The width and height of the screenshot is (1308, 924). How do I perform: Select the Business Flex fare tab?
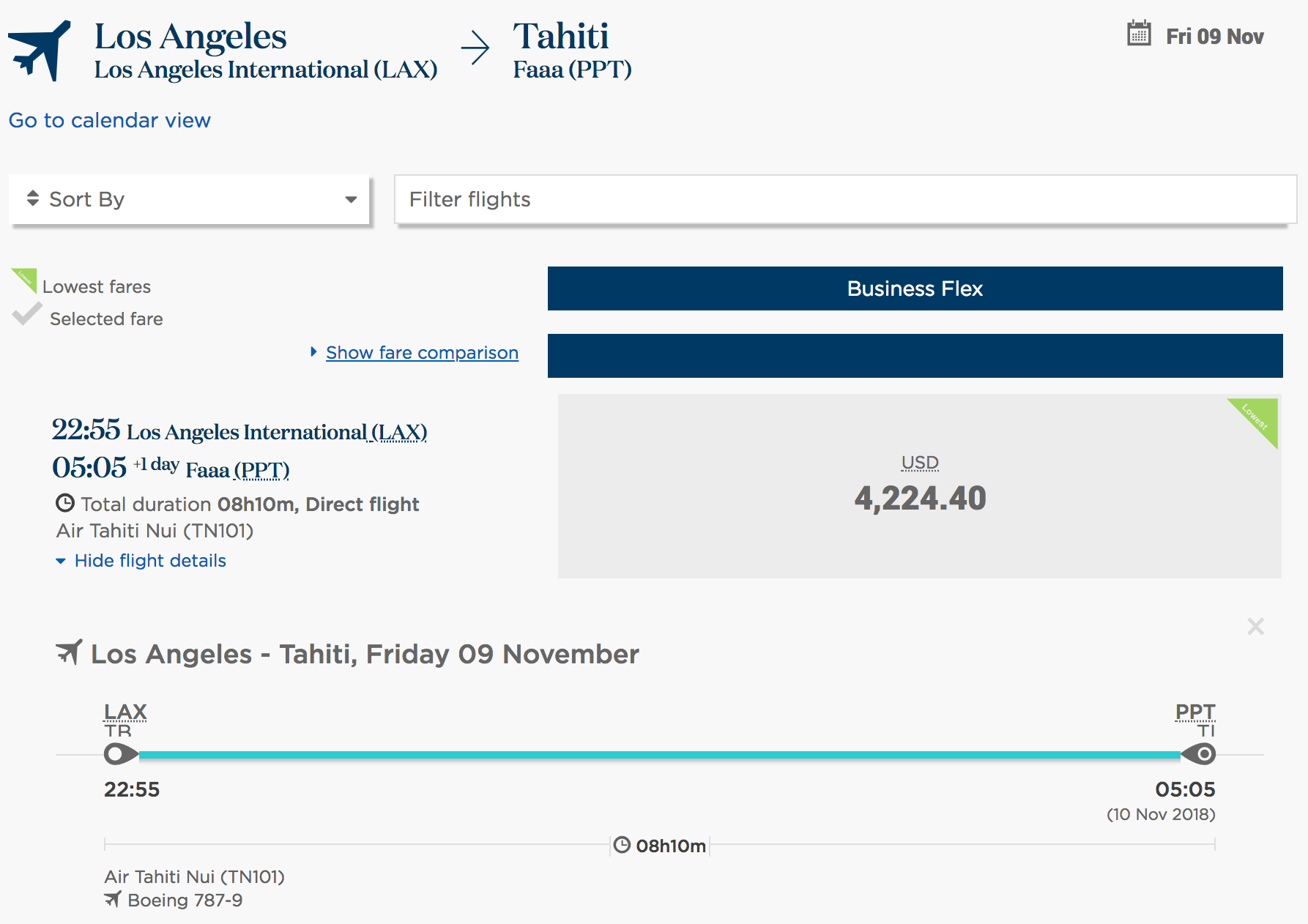point(915,288)
